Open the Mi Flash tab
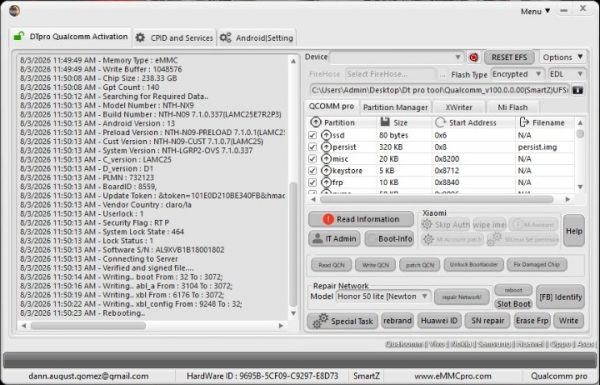Viewport: 600px width, 385px height. click(512, 108)
